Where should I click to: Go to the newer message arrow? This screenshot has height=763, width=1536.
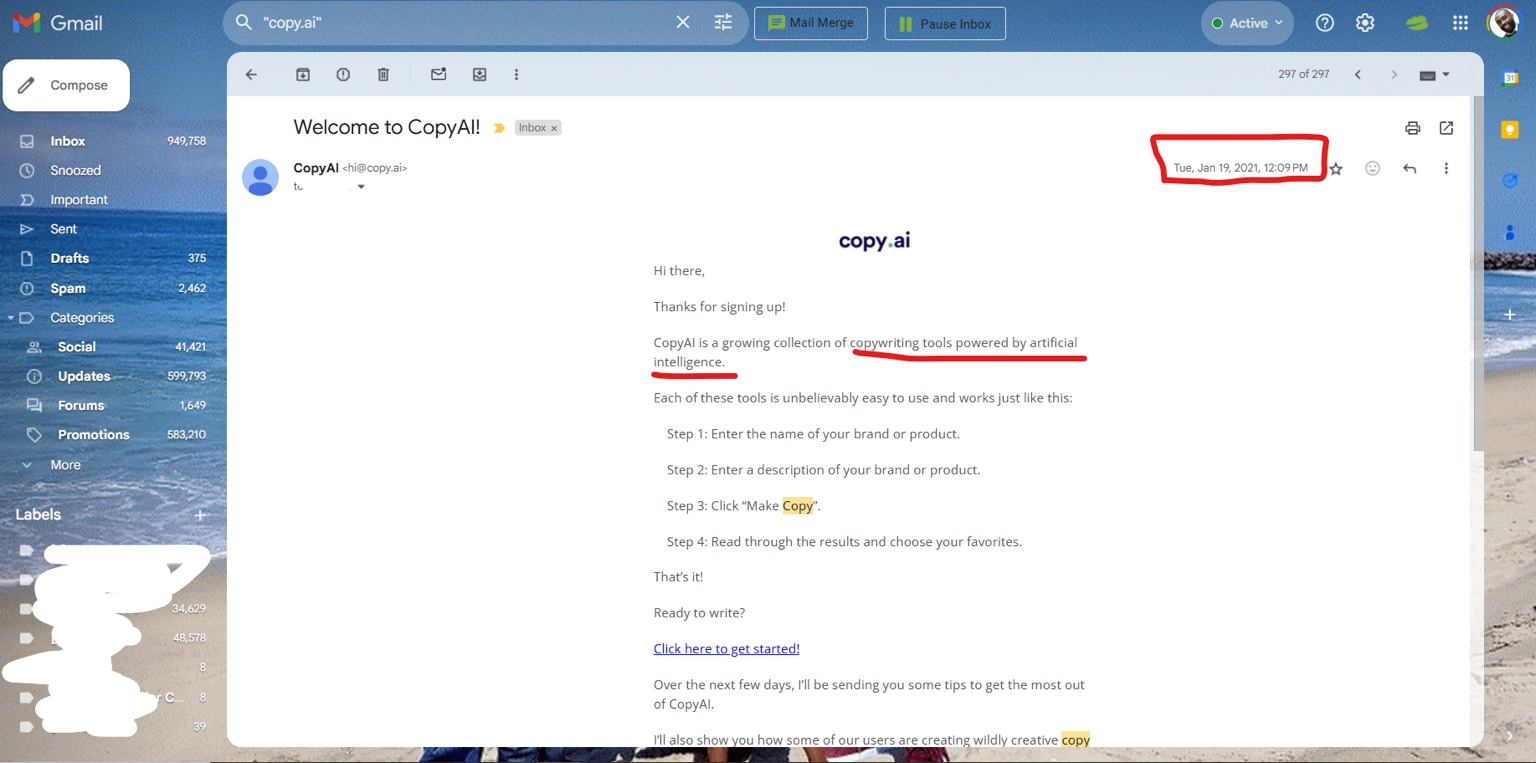1357,74
